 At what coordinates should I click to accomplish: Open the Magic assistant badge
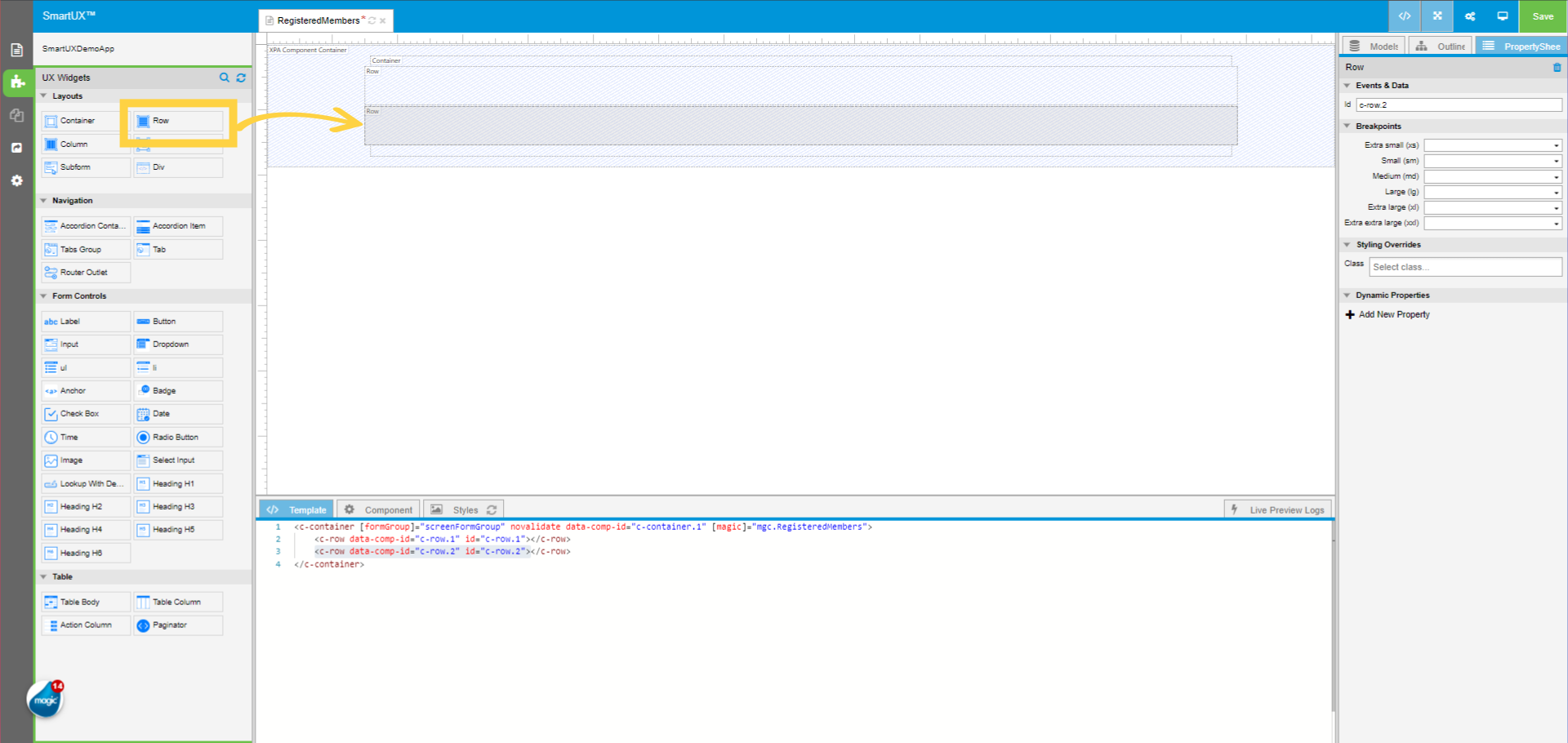[x=45, y=699]
